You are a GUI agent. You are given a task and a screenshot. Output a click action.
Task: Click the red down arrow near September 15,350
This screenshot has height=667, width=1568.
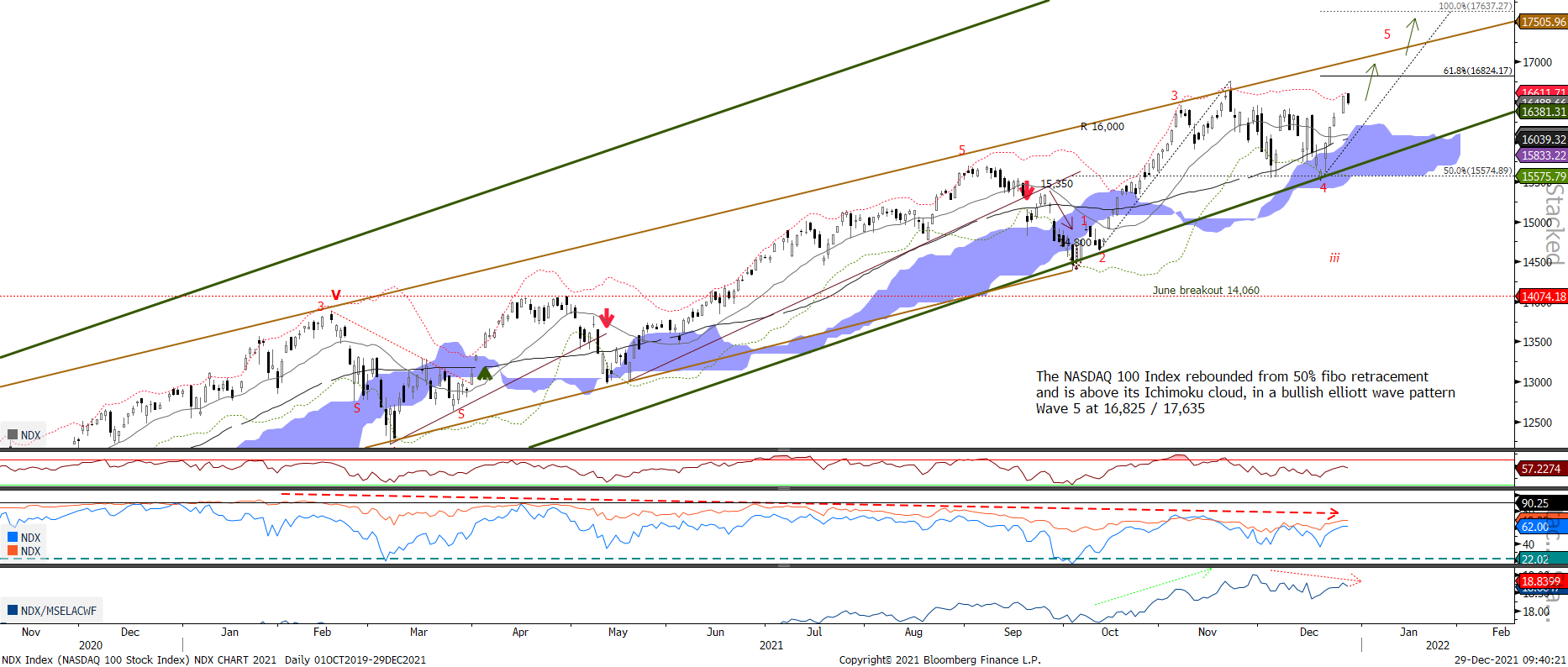tap(1027, 190)
